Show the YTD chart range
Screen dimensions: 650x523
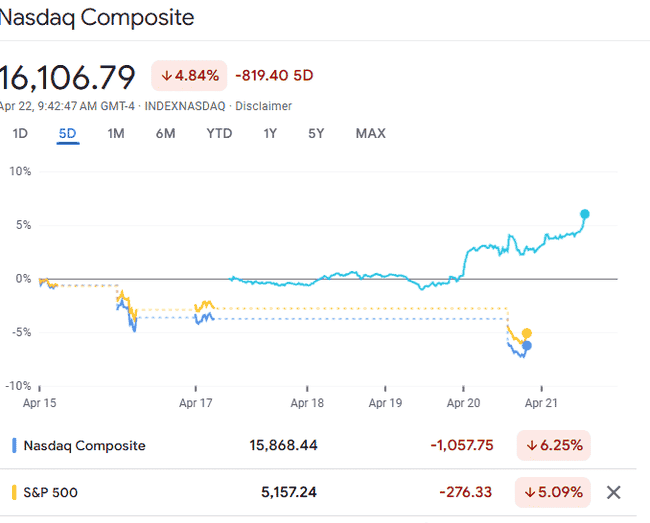(x=219, y=134)
